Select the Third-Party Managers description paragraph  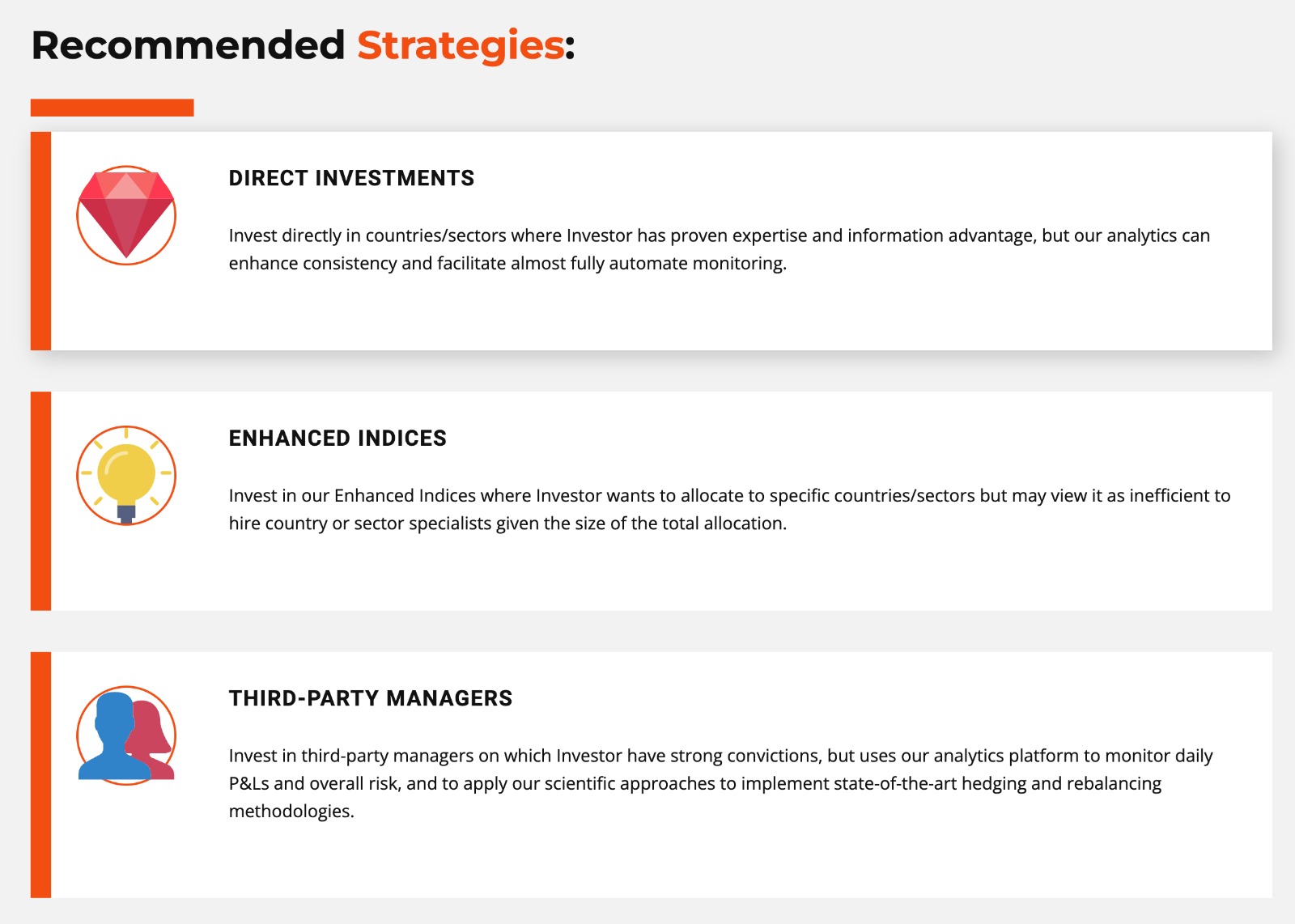coord(720,783)
